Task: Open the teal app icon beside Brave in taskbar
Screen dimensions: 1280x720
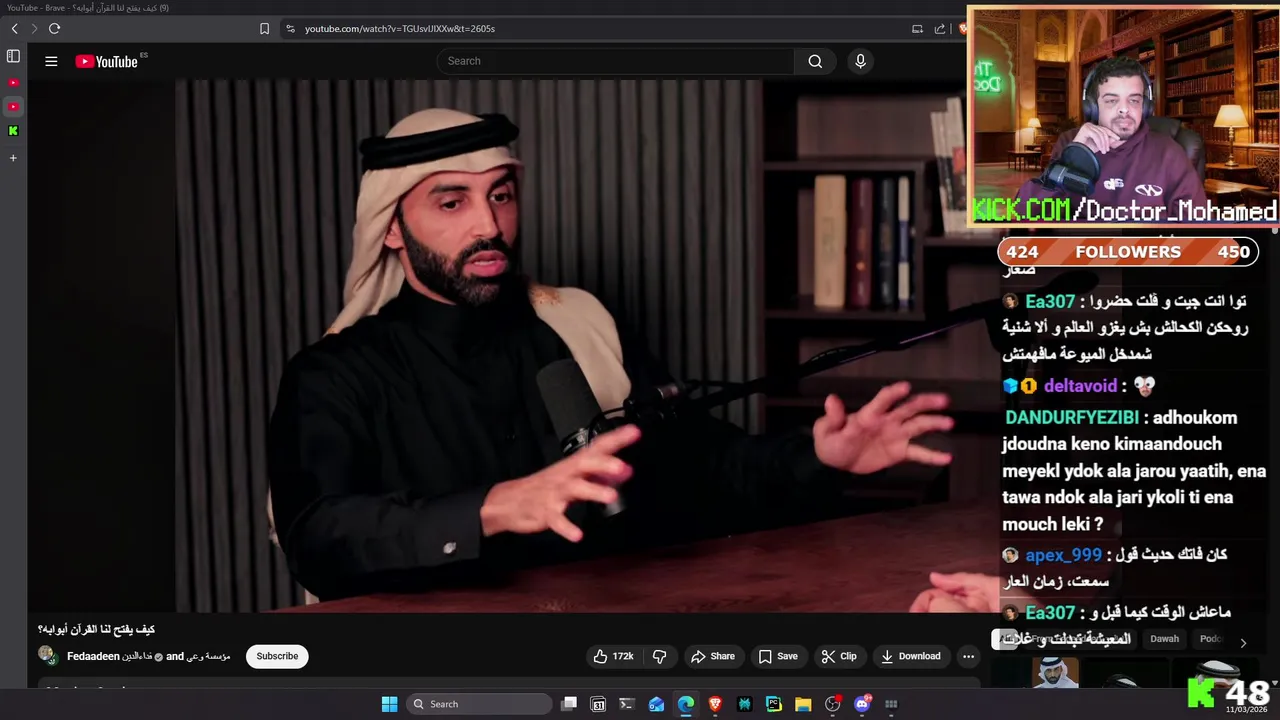Action: point(744,704)
